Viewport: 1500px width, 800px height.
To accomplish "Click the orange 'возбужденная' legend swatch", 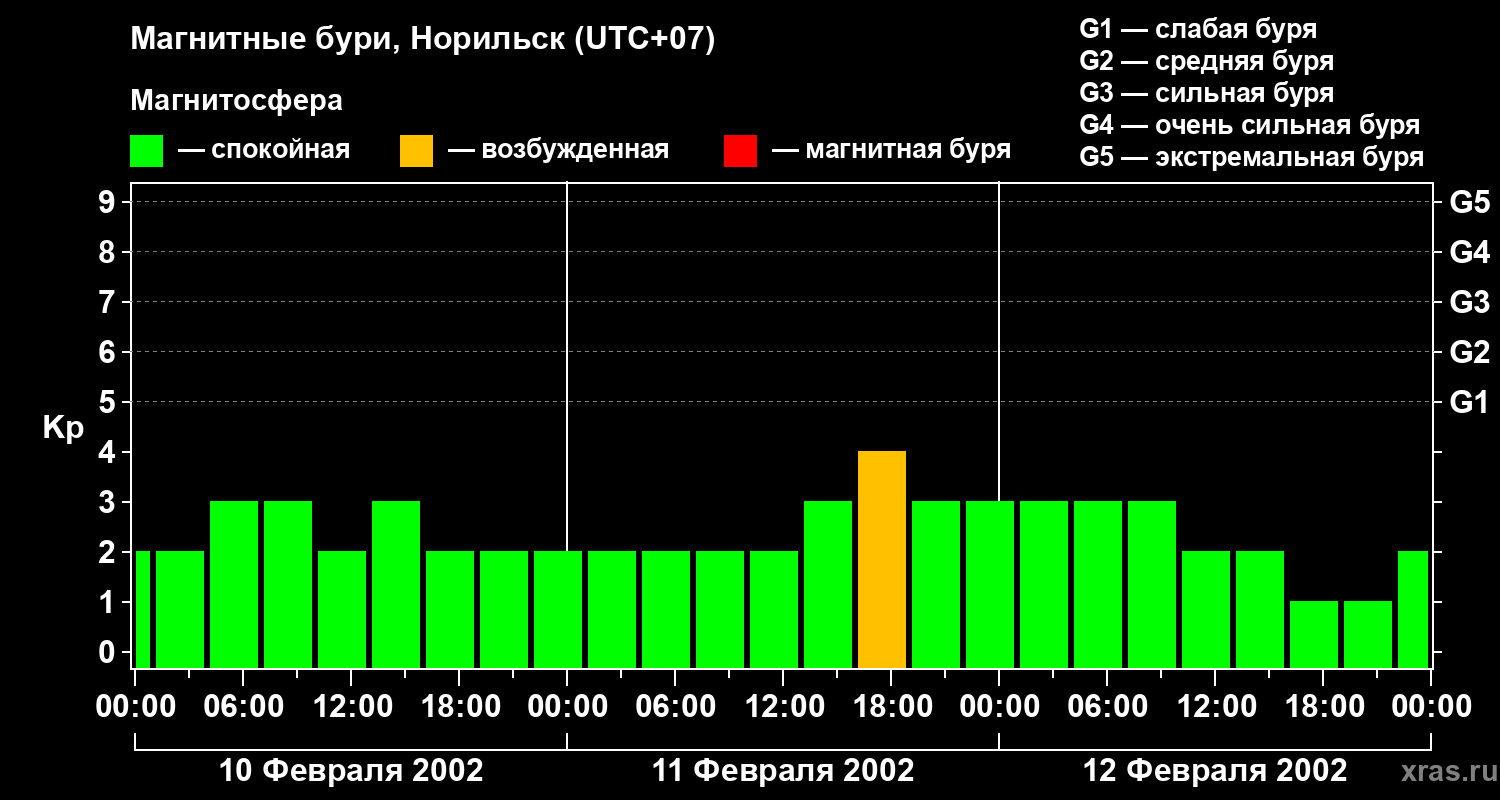I will 416,151.
